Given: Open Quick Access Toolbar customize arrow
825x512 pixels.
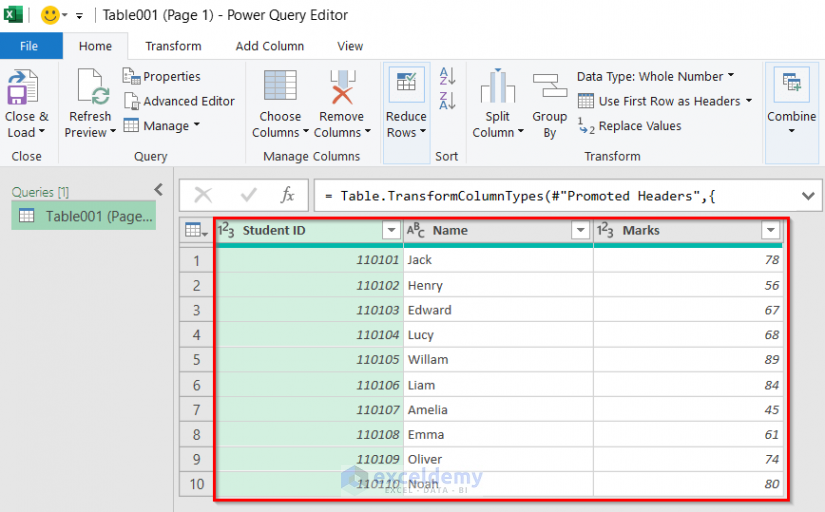Looking at the screenshot, I should [x=79, y=16].
